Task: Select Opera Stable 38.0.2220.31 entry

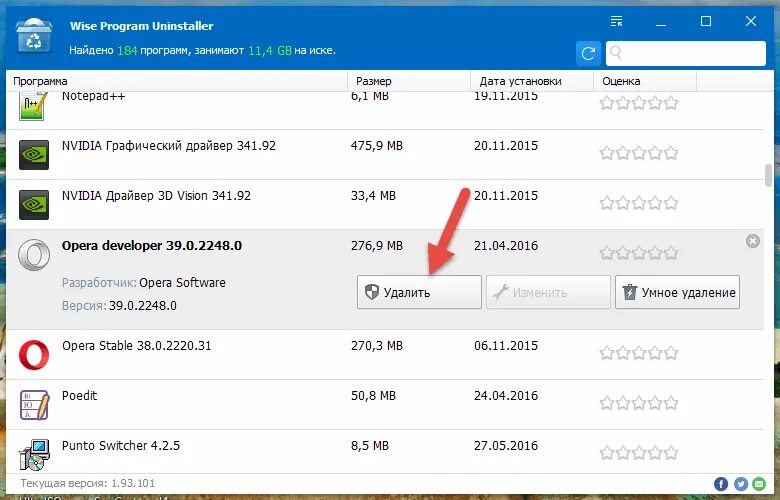Action: pos(137,346)
